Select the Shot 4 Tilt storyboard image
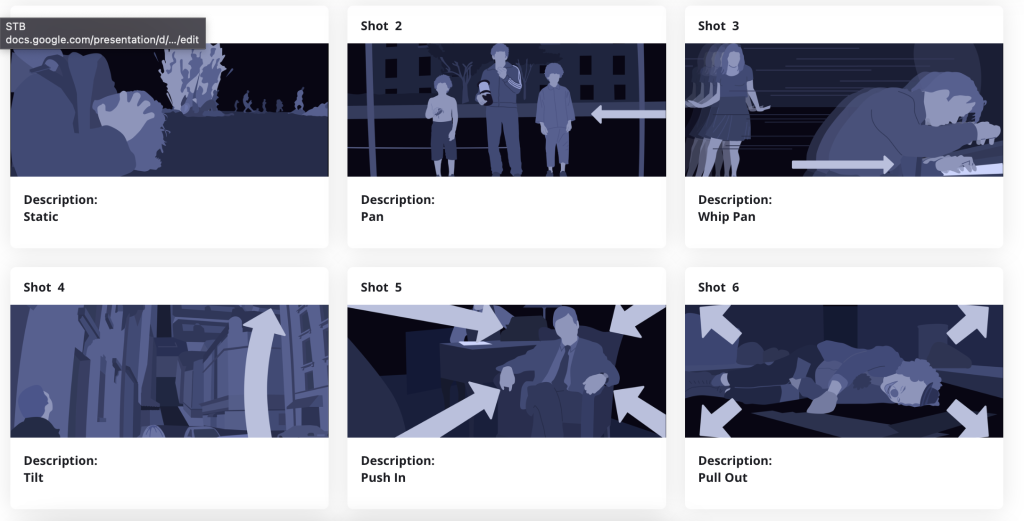1024x521 pixels. click(169, 371)
